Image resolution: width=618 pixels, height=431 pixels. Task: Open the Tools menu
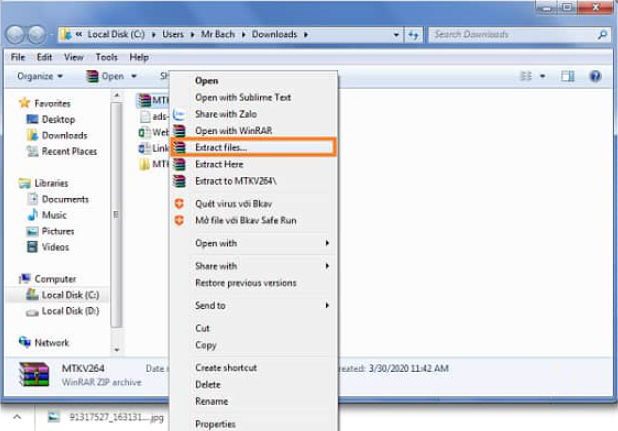[x=106, y=57]
